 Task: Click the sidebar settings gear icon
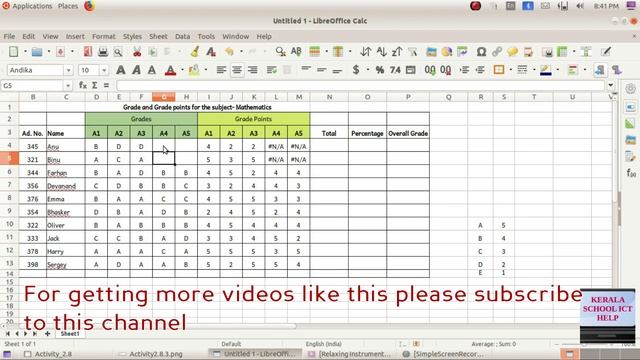point(631,89)
